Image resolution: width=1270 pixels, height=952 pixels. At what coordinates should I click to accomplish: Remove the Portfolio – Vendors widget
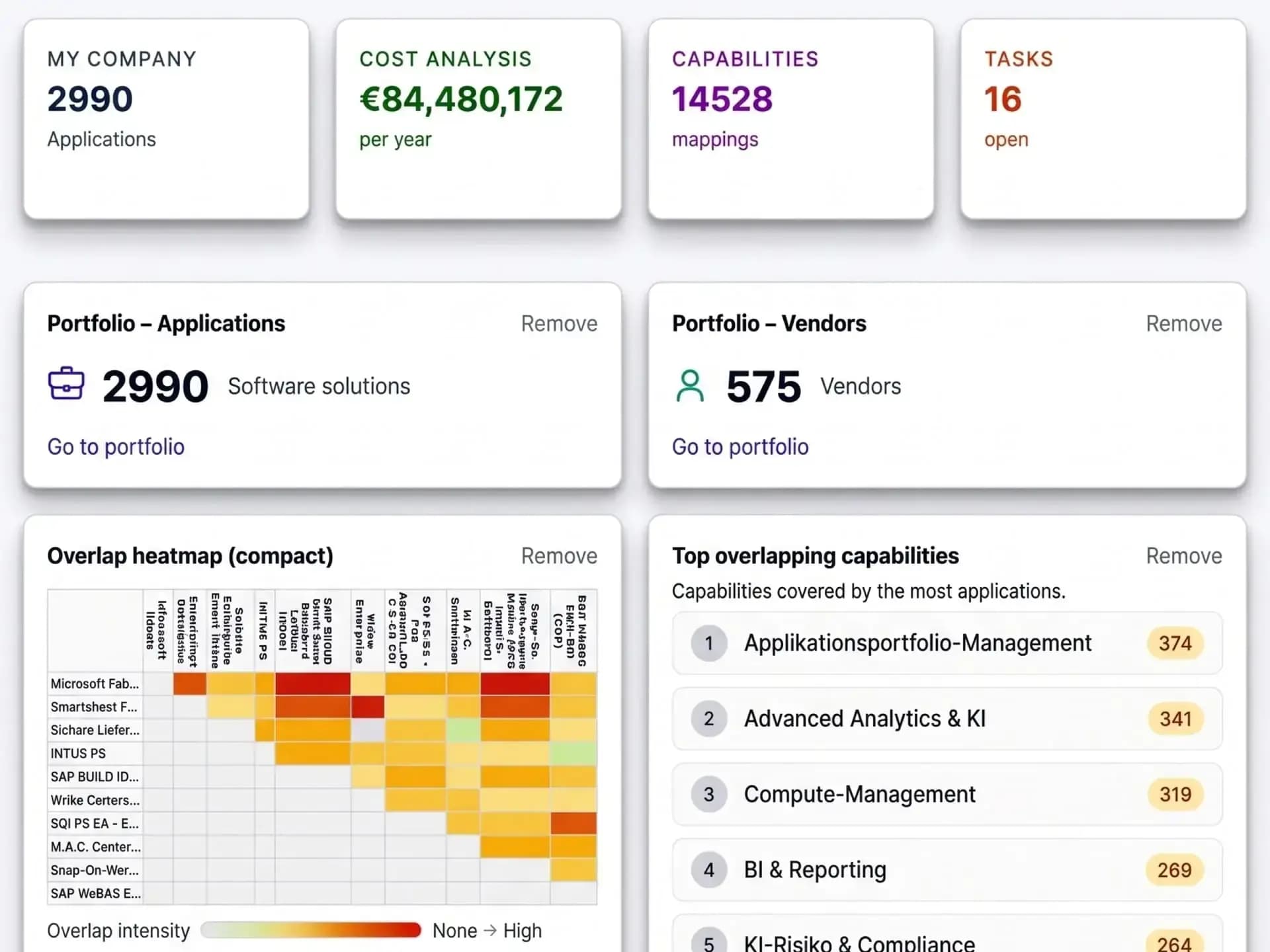pos(1184,324)
